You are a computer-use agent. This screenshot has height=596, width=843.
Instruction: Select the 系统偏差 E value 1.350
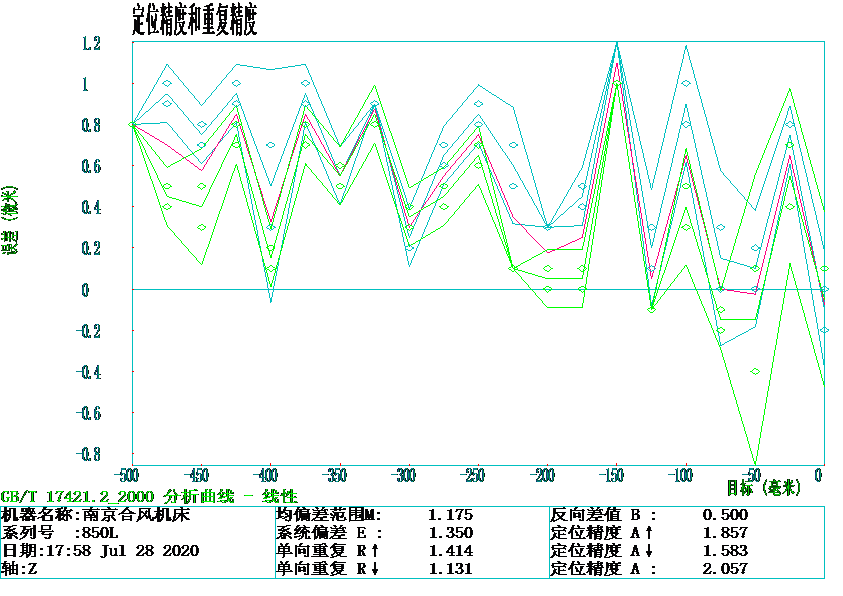[x=450, y=533]
